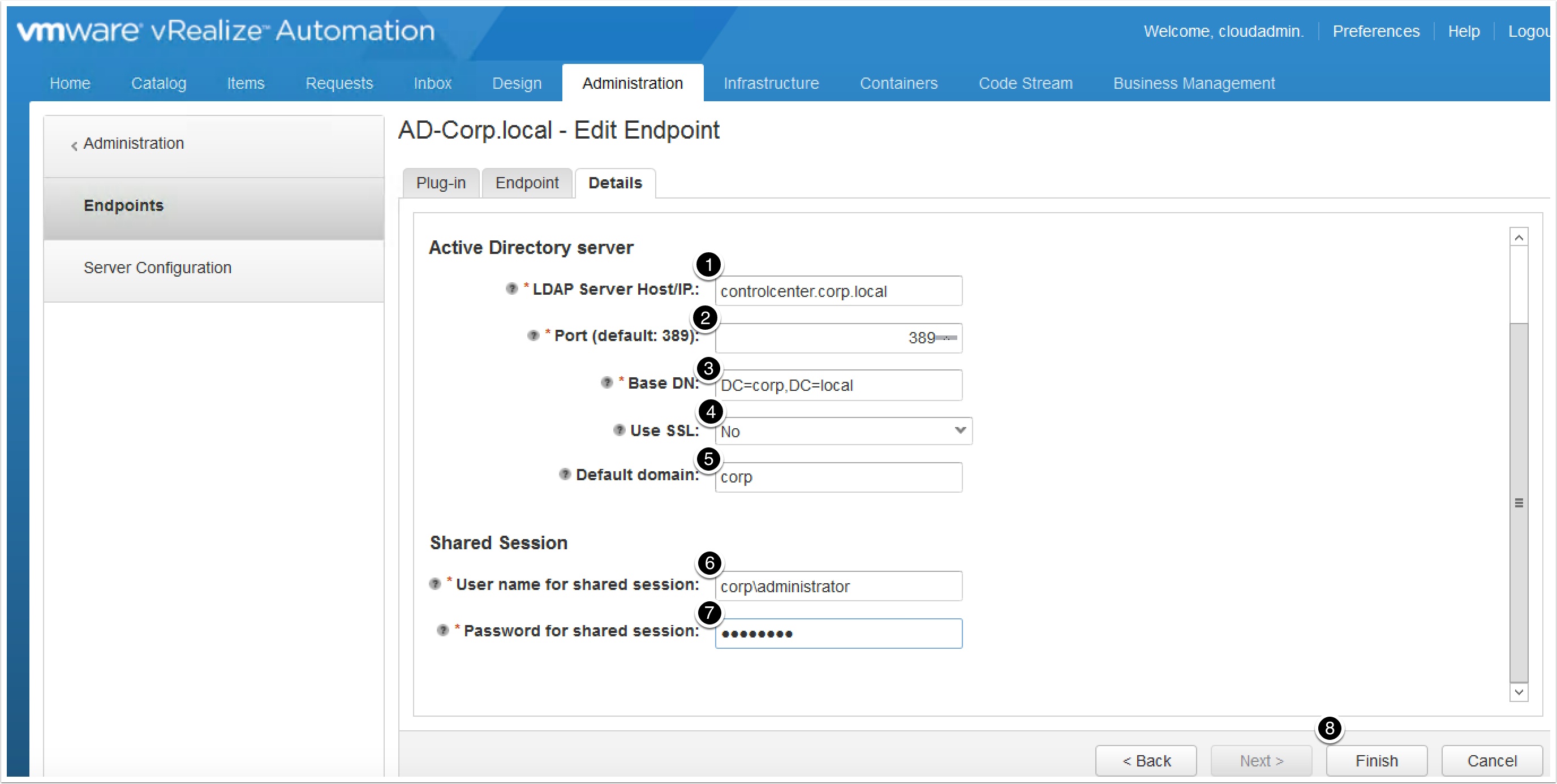Click the Cancel button
This screenshot has height=784, width=1557.
coord(1492,760)
